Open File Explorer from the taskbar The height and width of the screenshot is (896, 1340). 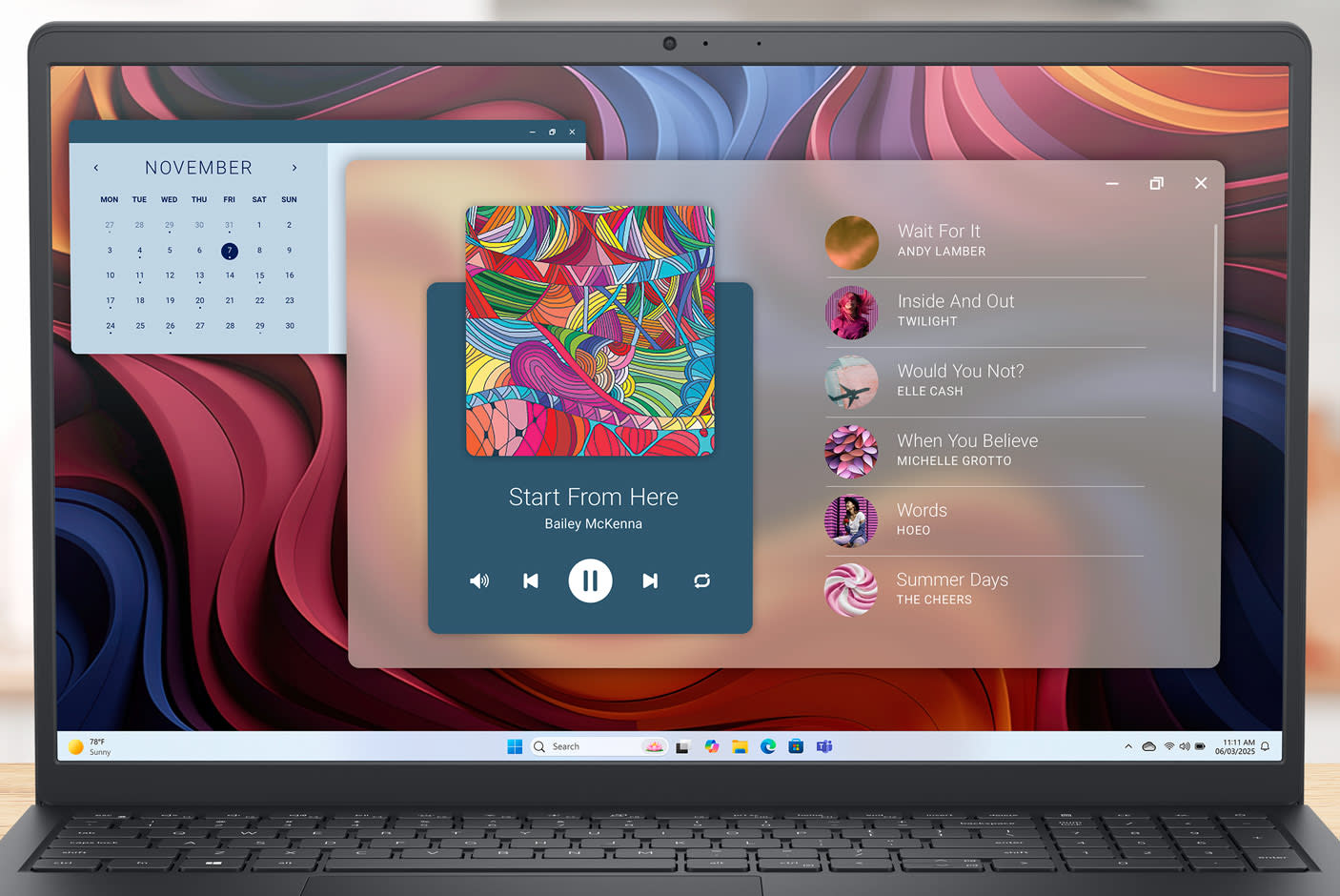pyautogui.click(x=740, y=746)
